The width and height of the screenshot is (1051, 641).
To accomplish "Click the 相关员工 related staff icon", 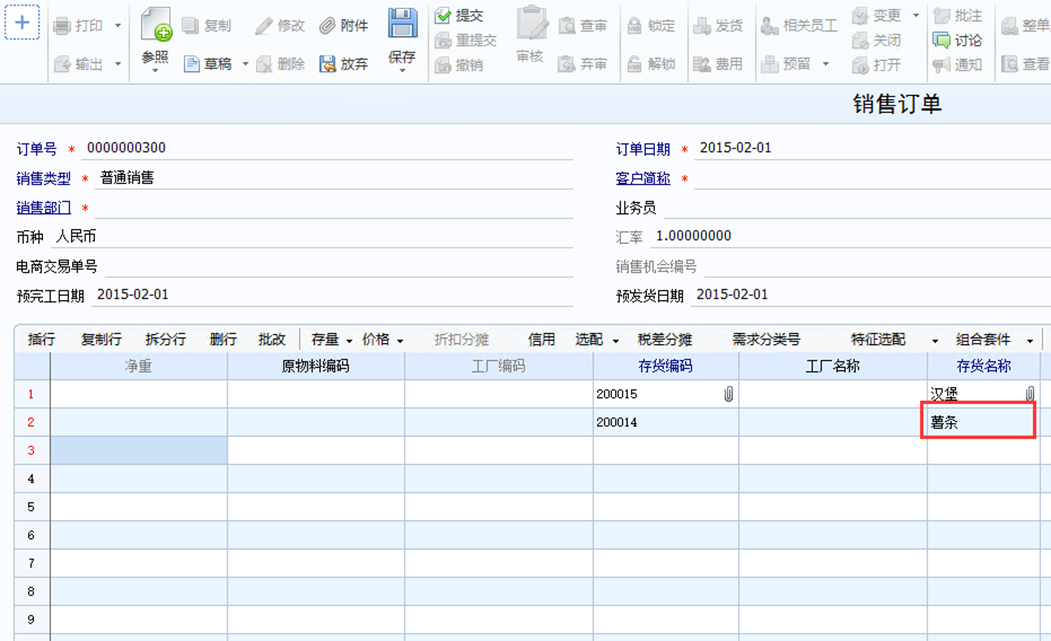I will click(x=769, y=26).
